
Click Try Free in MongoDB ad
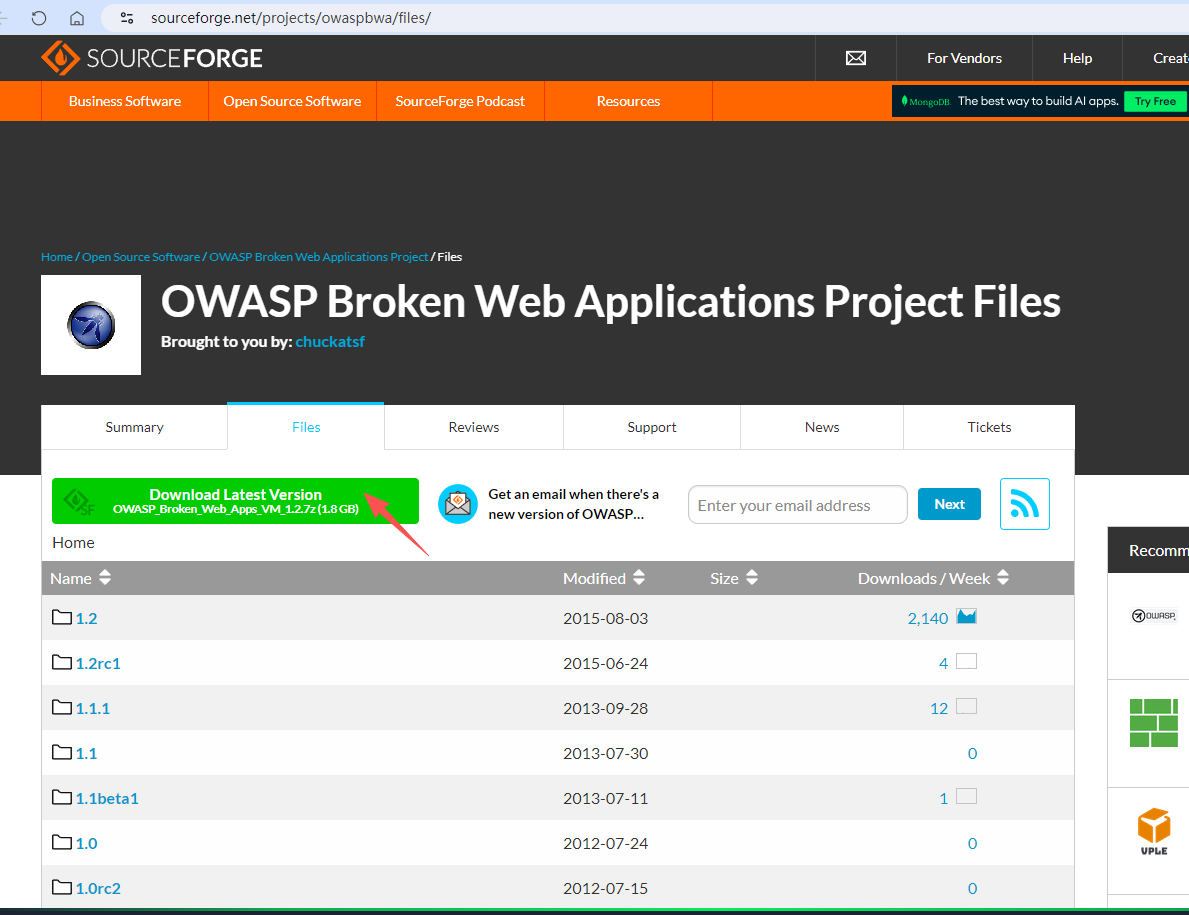(x=1155, y=101)
